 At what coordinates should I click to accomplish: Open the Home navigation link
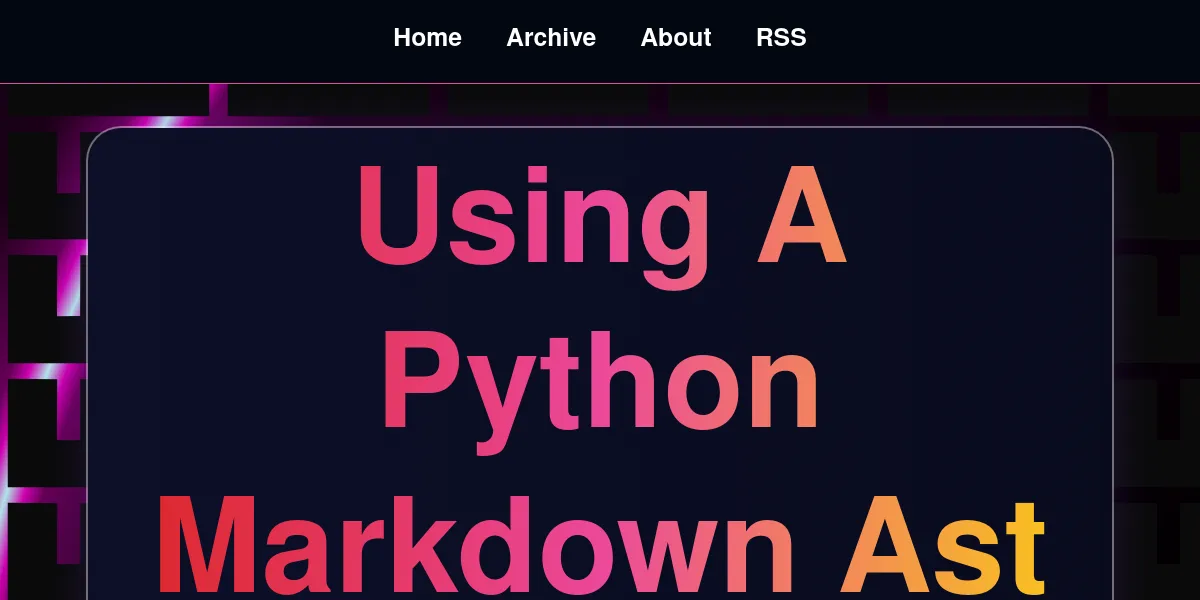click(427, 38)
